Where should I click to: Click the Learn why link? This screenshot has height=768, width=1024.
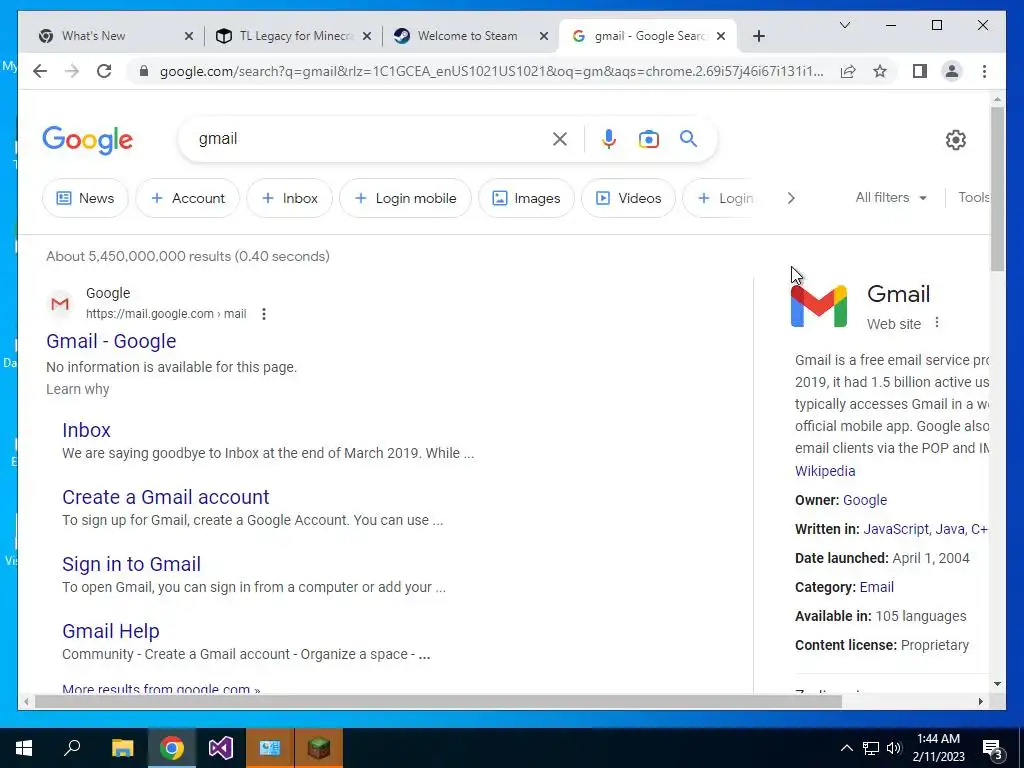pyautogui.click(x=78, y=389)
